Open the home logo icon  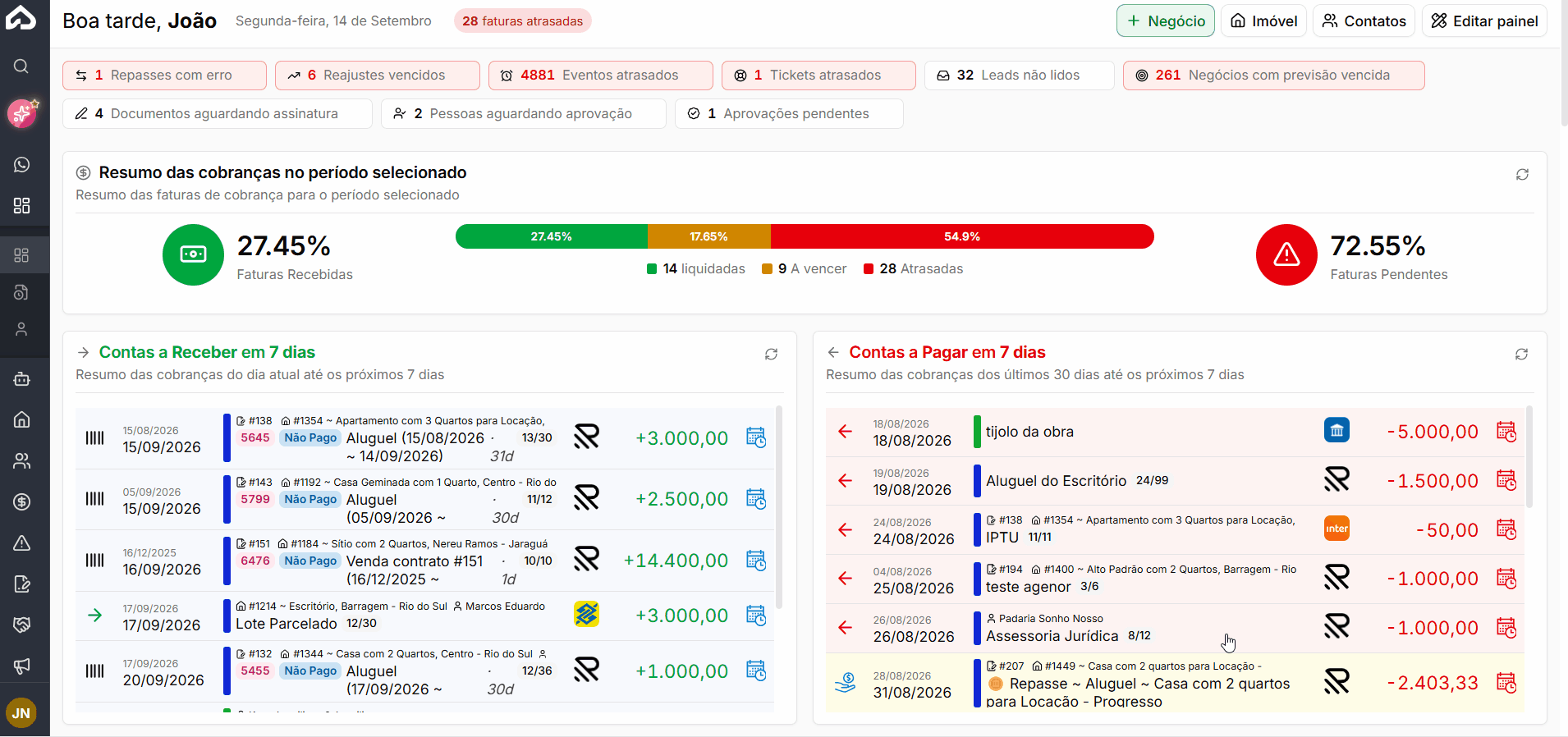click(x=21, y=17)
